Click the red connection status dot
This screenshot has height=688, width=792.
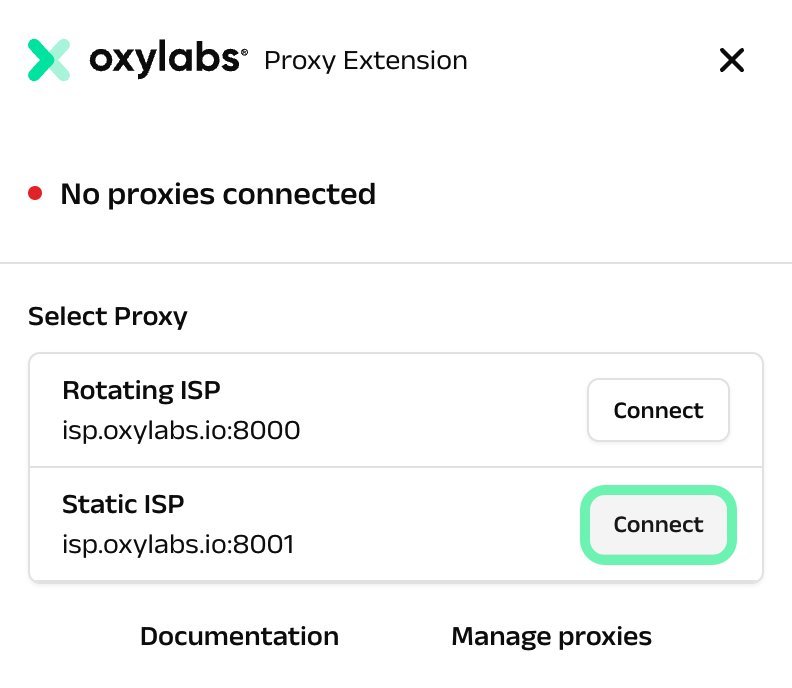(x=35, y=193)
